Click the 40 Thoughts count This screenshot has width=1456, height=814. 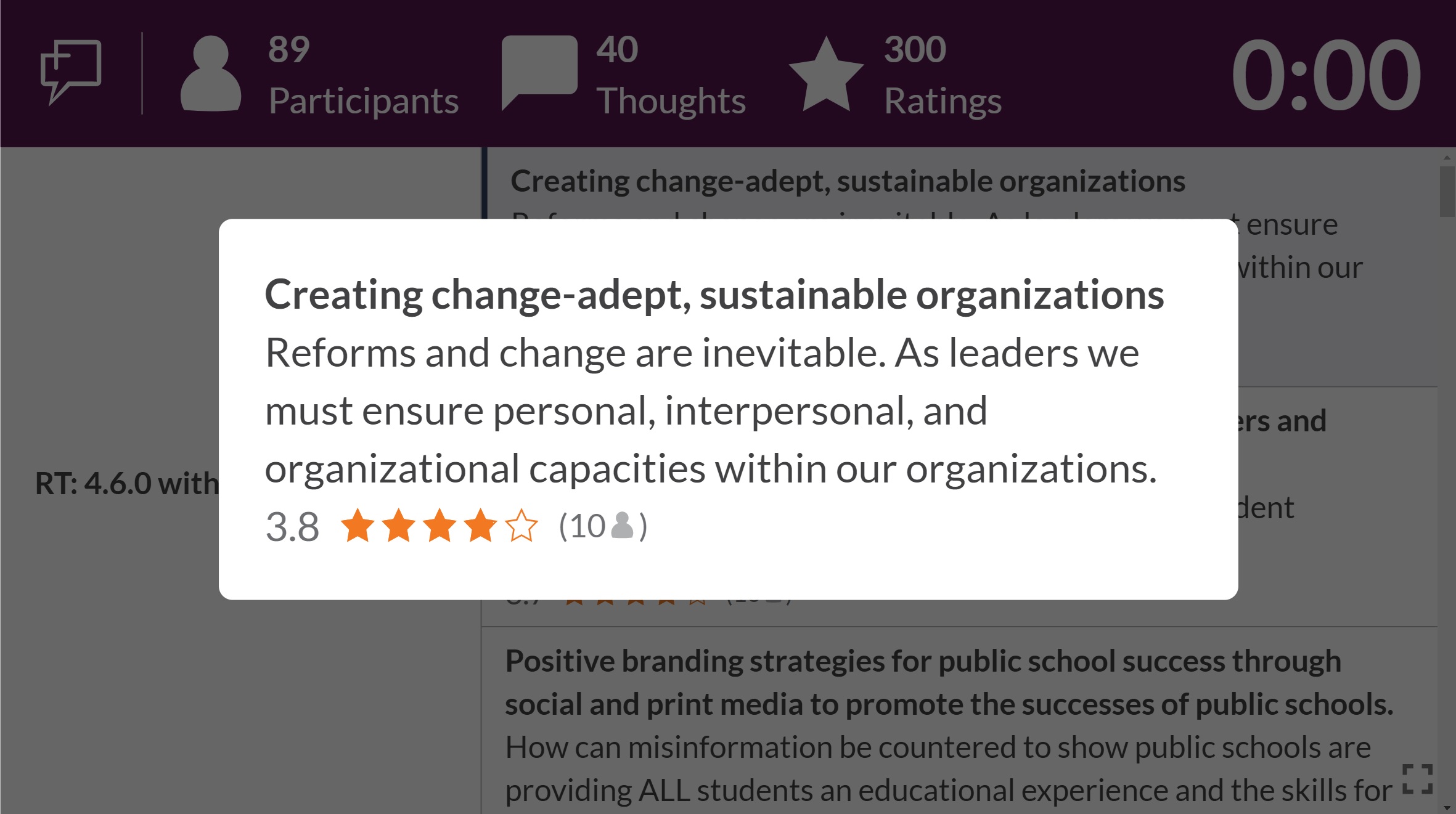(x=671, y=75)
